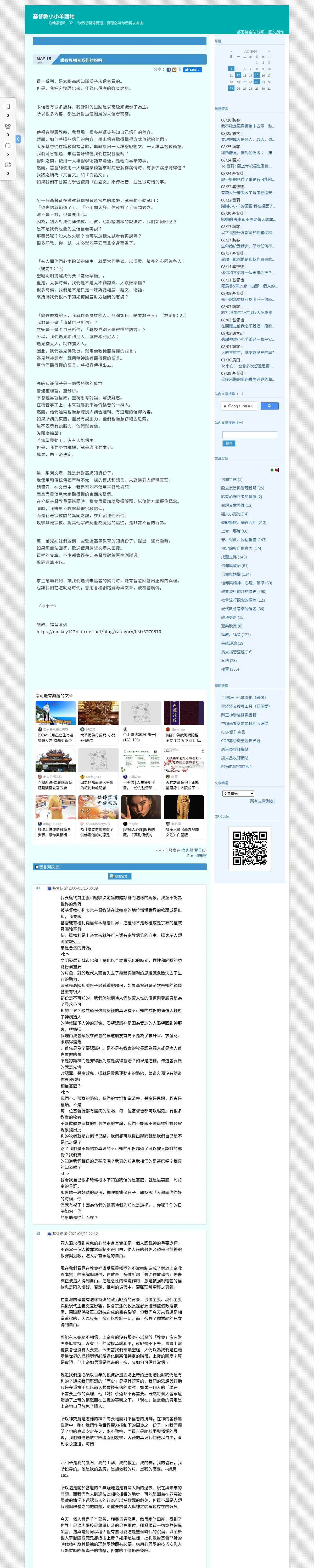Click the 留言(5) link under post
Screen dimensions: 314x1568
(x=200, y=850)
